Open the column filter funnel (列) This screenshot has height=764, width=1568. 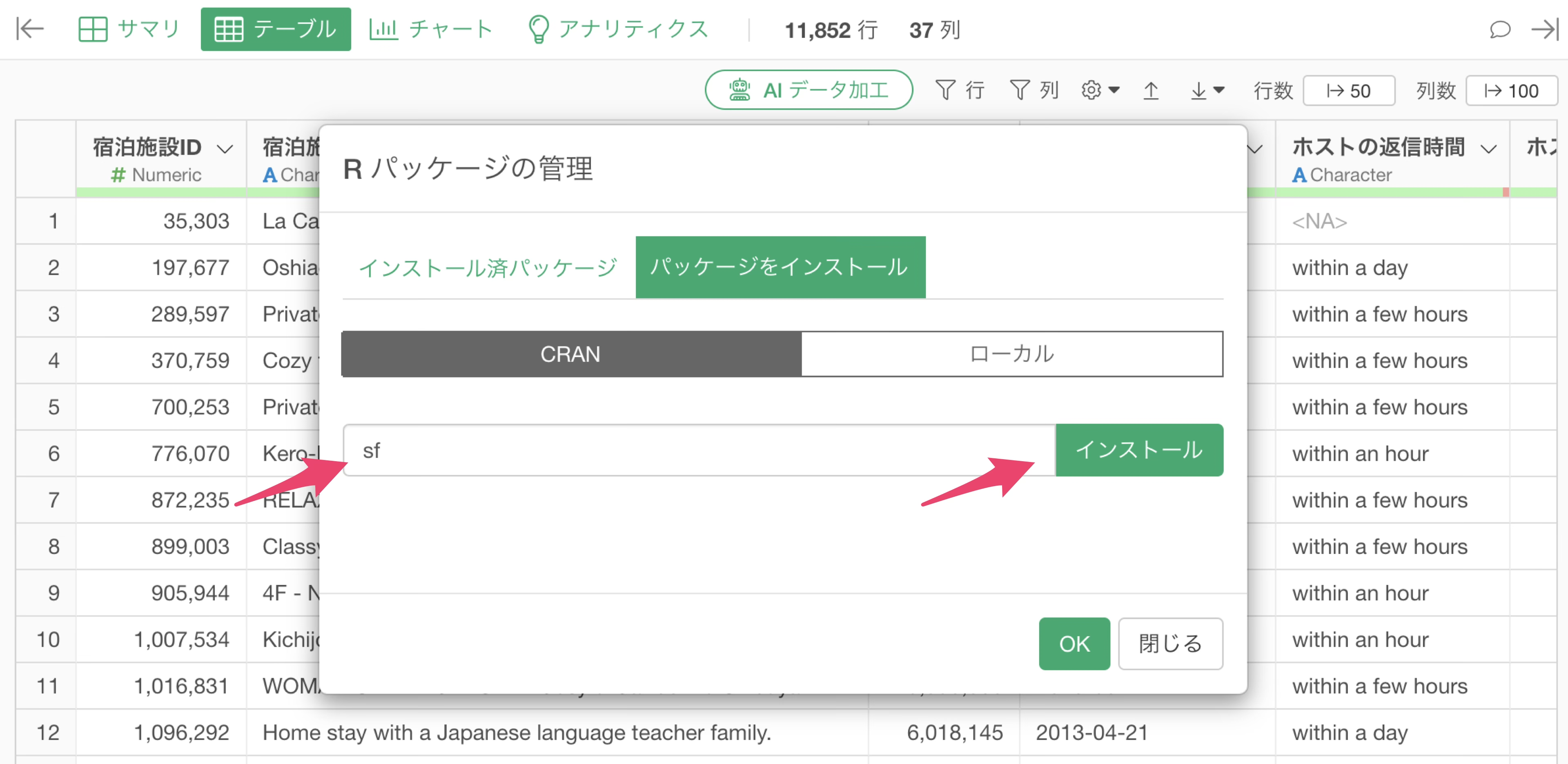click(1033, 91)
